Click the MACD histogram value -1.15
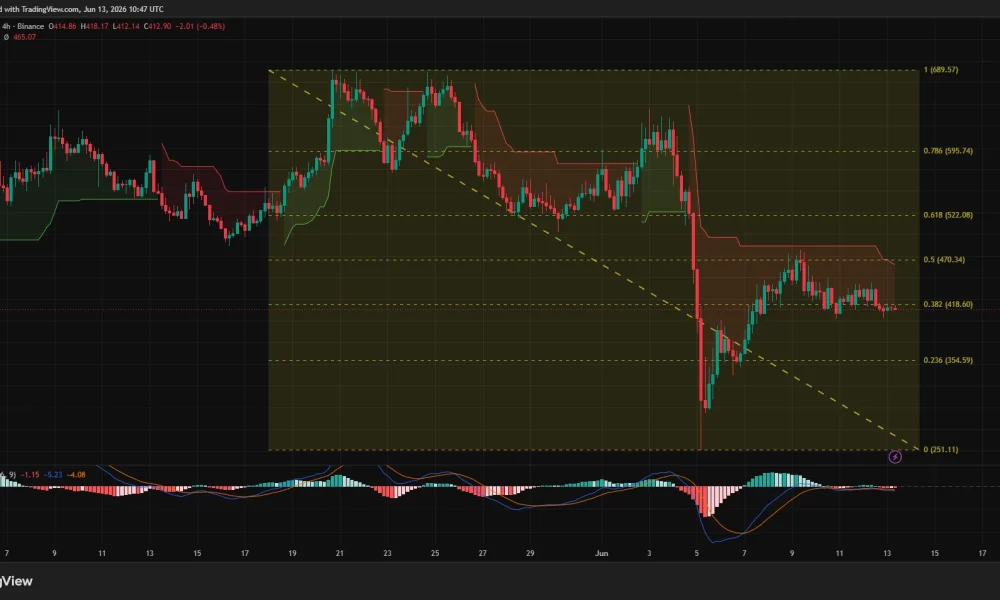Image resolution: width=1000 pixels, height=600 pixels. click(30, 474)
